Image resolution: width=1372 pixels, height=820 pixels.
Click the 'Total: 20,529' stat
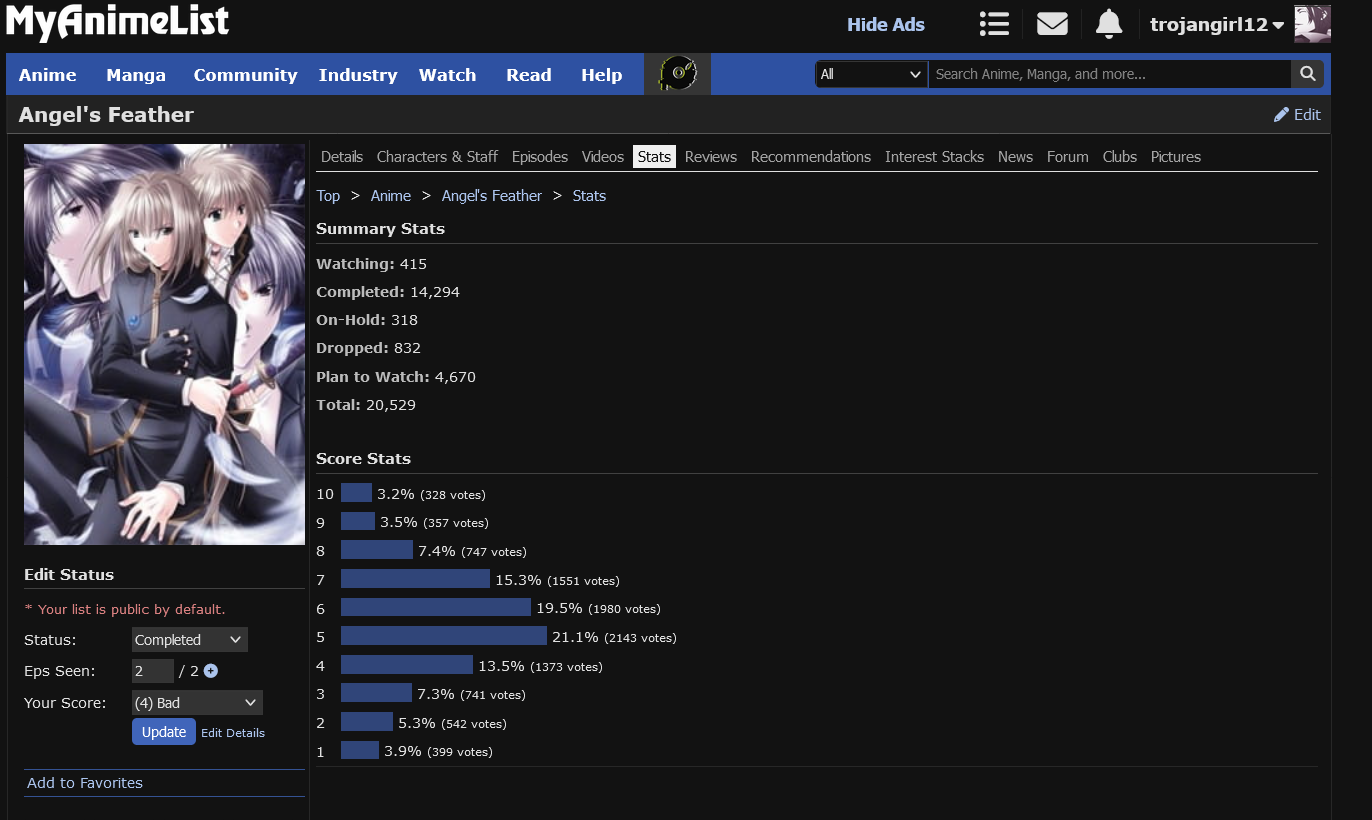point(366,405)
